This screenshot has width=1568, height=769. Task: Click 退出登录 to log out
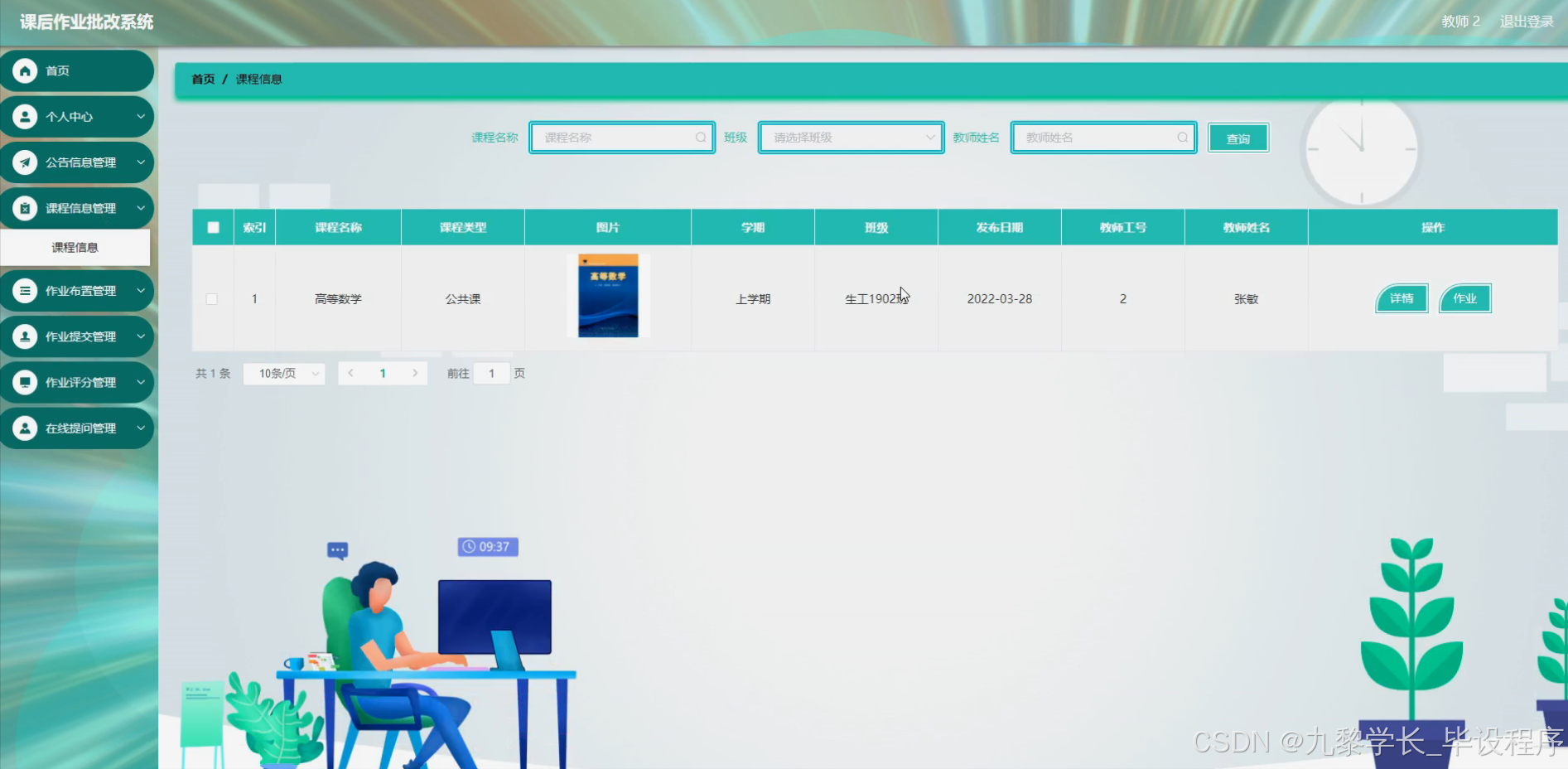pyautogui.click(x=1527, y=22)
